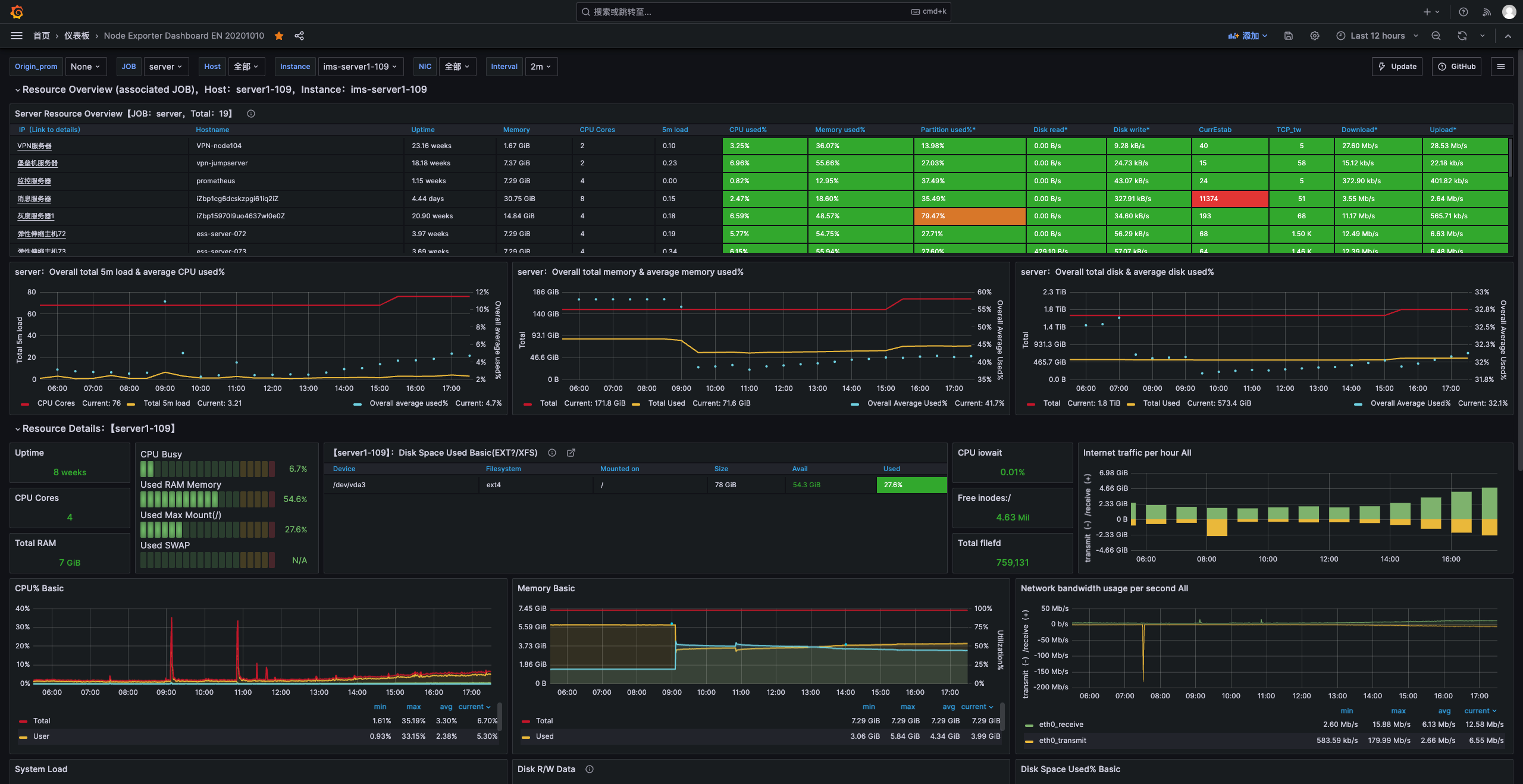Image resolution: width=1523 pixels, height=784 pixels.
Task: Click the save dashboard icon
Action: pyautogui.click(x=1289, y=36)
